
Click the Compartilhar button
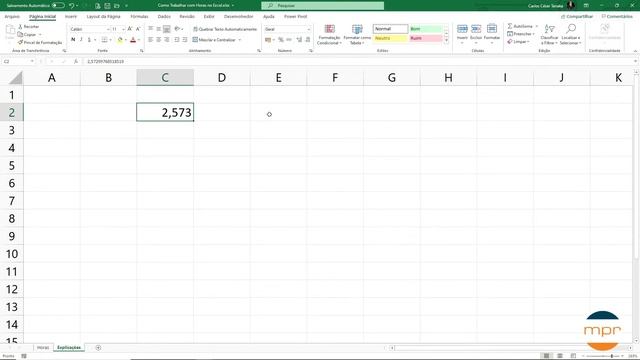(577, 16)
